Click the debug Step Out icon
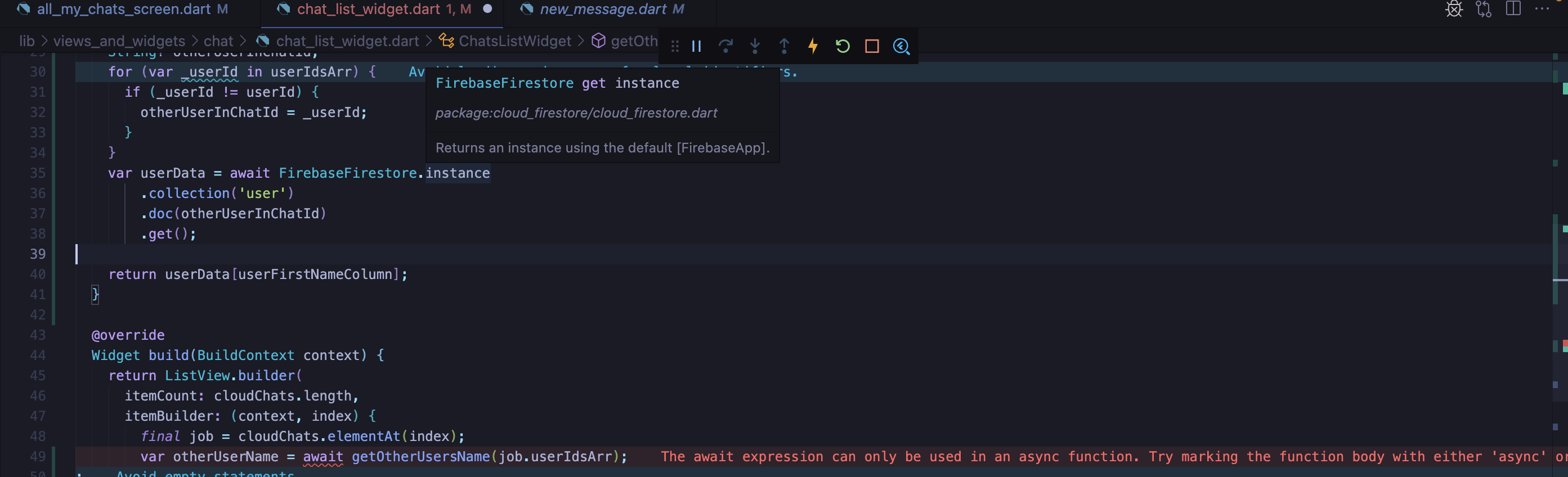This screenshot has height=477, width=1568. [784, 46]
